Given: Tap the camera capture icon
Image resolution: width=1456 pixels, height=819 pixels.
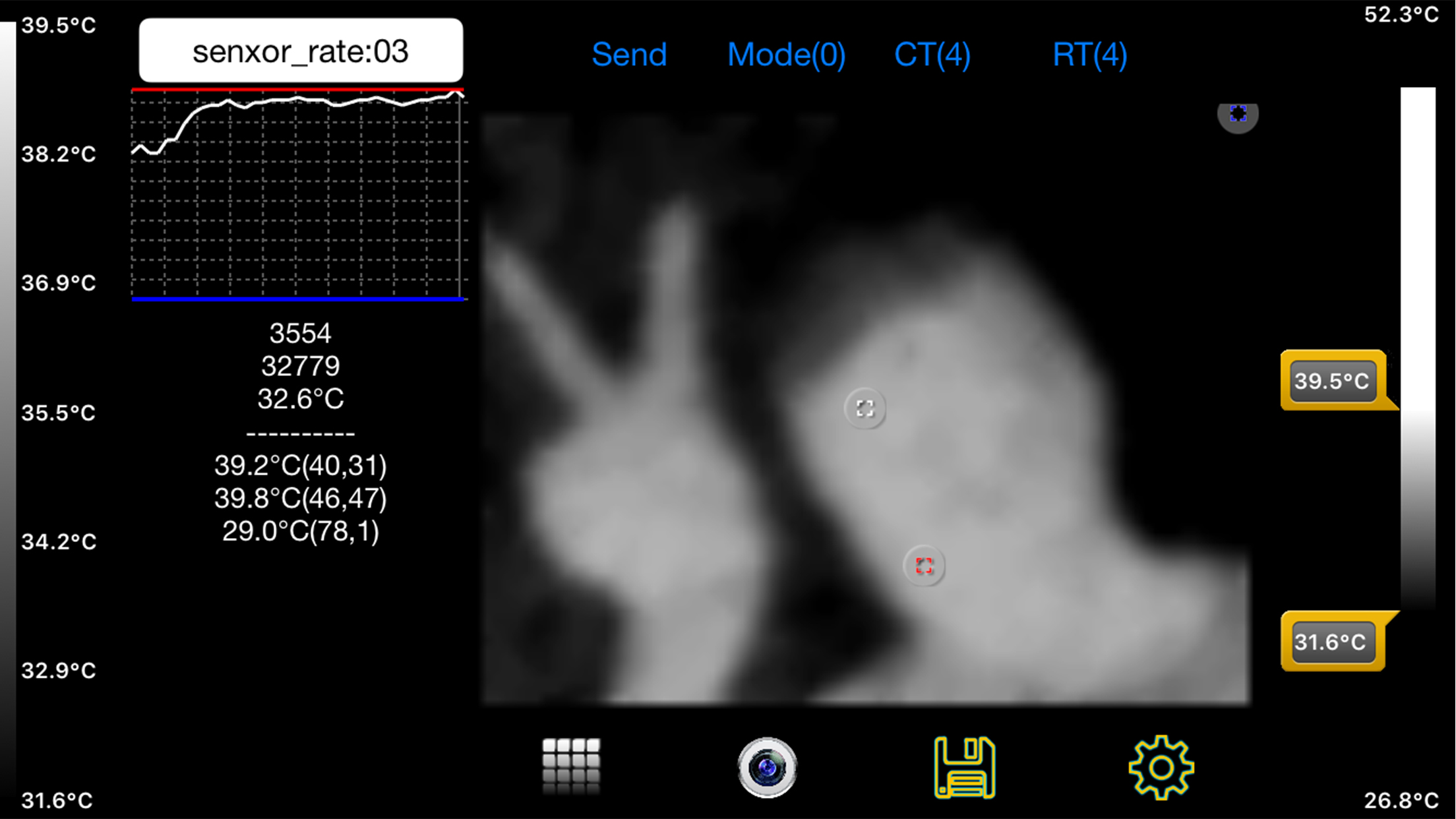Looking at the screenshot, I should (x=767, y=768).
